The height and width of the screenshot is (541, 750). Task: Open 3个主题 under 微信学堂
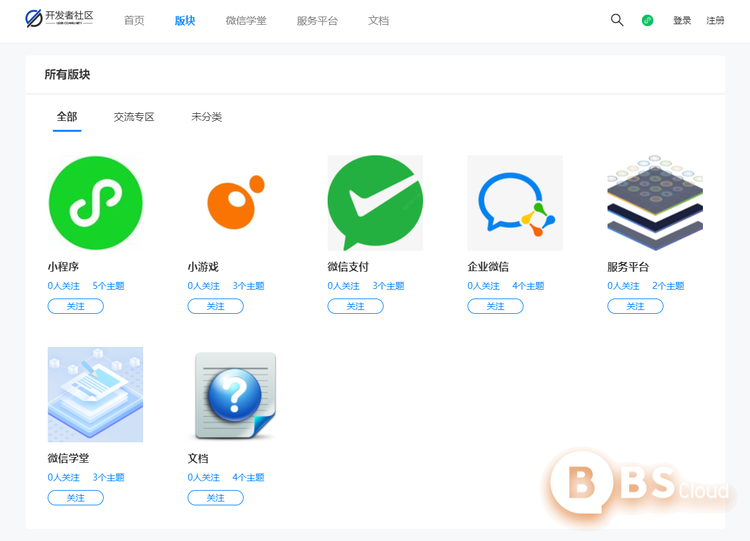[x=109, y=477]
